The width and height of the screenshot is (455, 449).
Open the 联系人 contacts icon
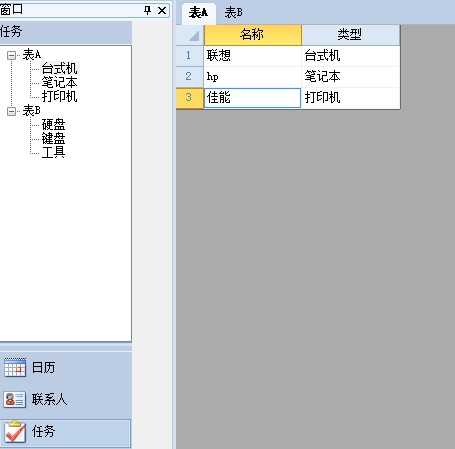15,399
